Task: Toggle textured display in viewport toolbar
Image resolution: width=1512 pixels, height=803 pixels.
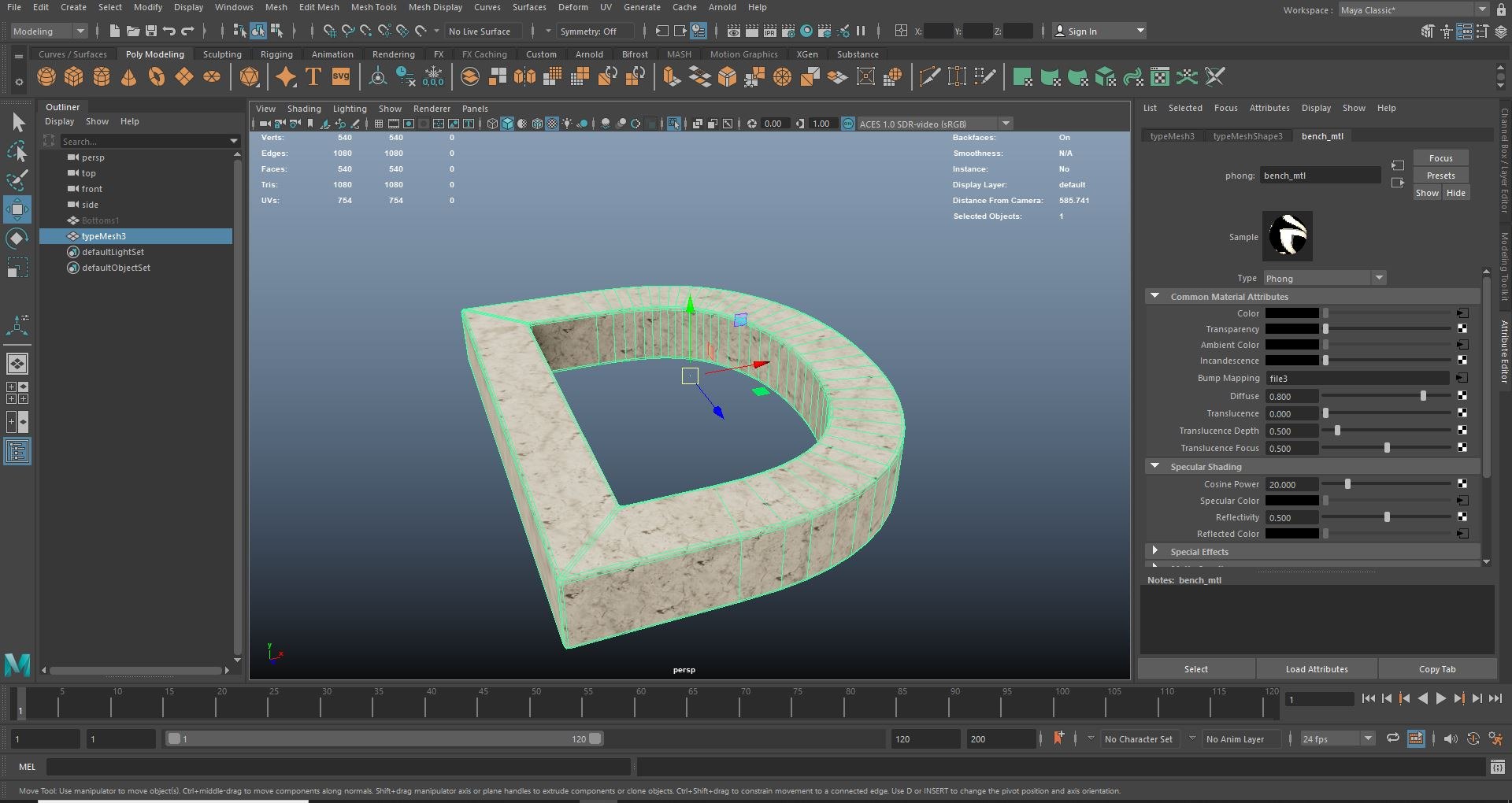Action: tap(552, 124)
